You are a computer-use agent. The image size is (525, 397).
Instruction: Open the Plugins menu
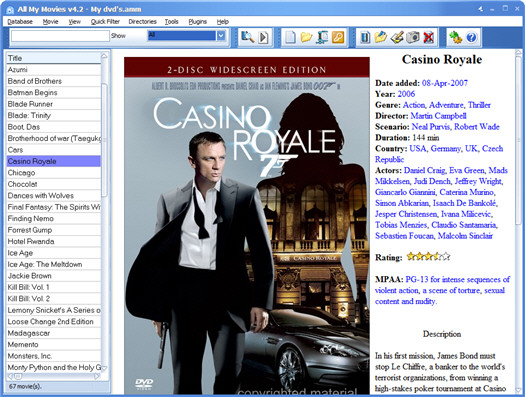pyautogui.click(x=198, y=22)
